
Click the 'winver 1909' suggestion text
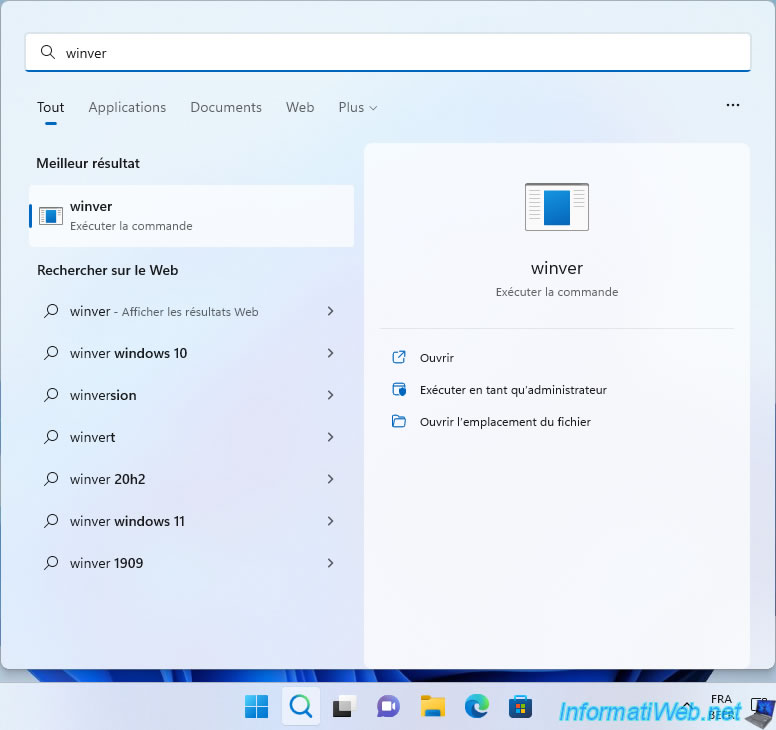[106, 564]
